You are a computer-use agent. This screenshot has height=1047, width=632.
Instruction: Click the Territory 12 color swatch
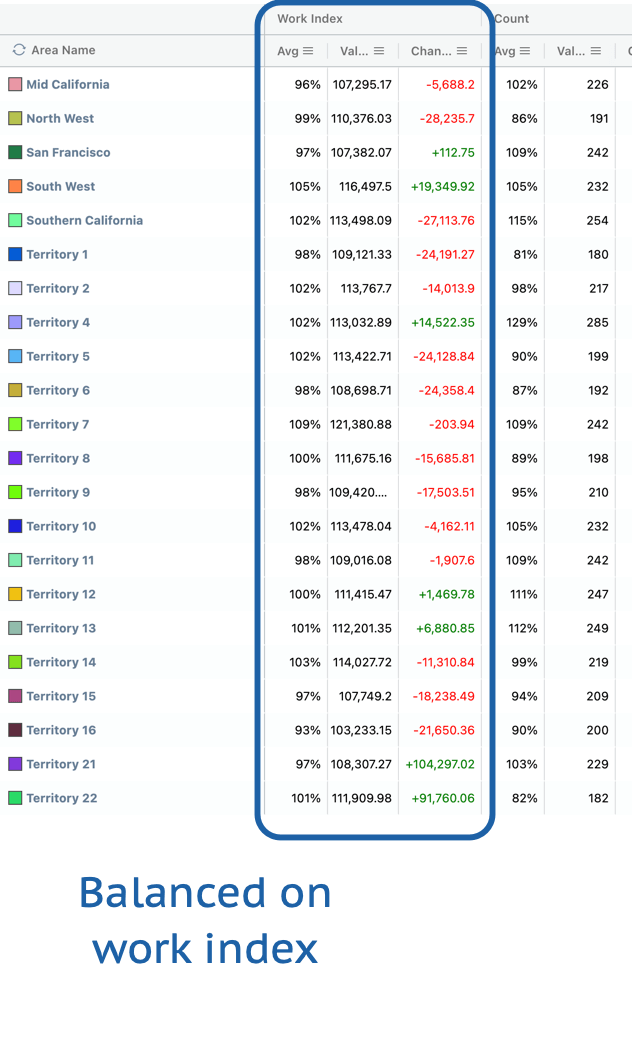pos(15,594)
